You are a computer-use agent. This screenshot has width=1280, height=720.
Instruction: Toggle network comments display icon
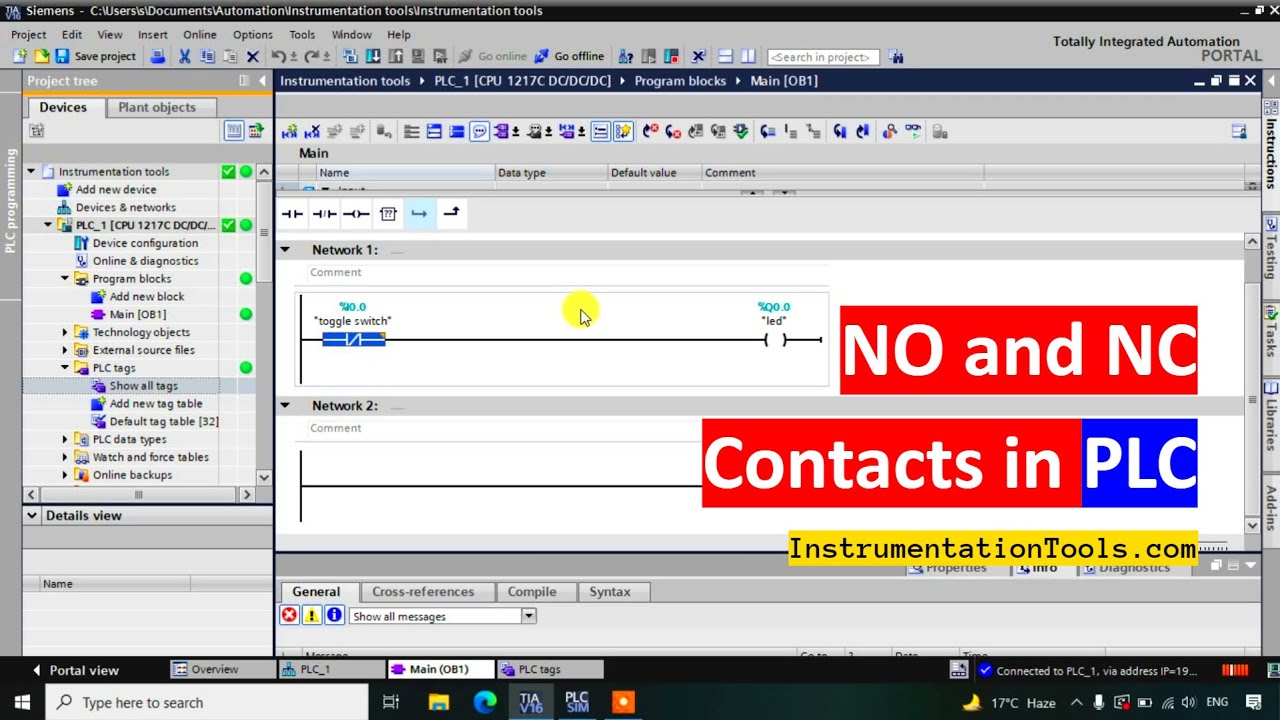[x=600, y=131]
